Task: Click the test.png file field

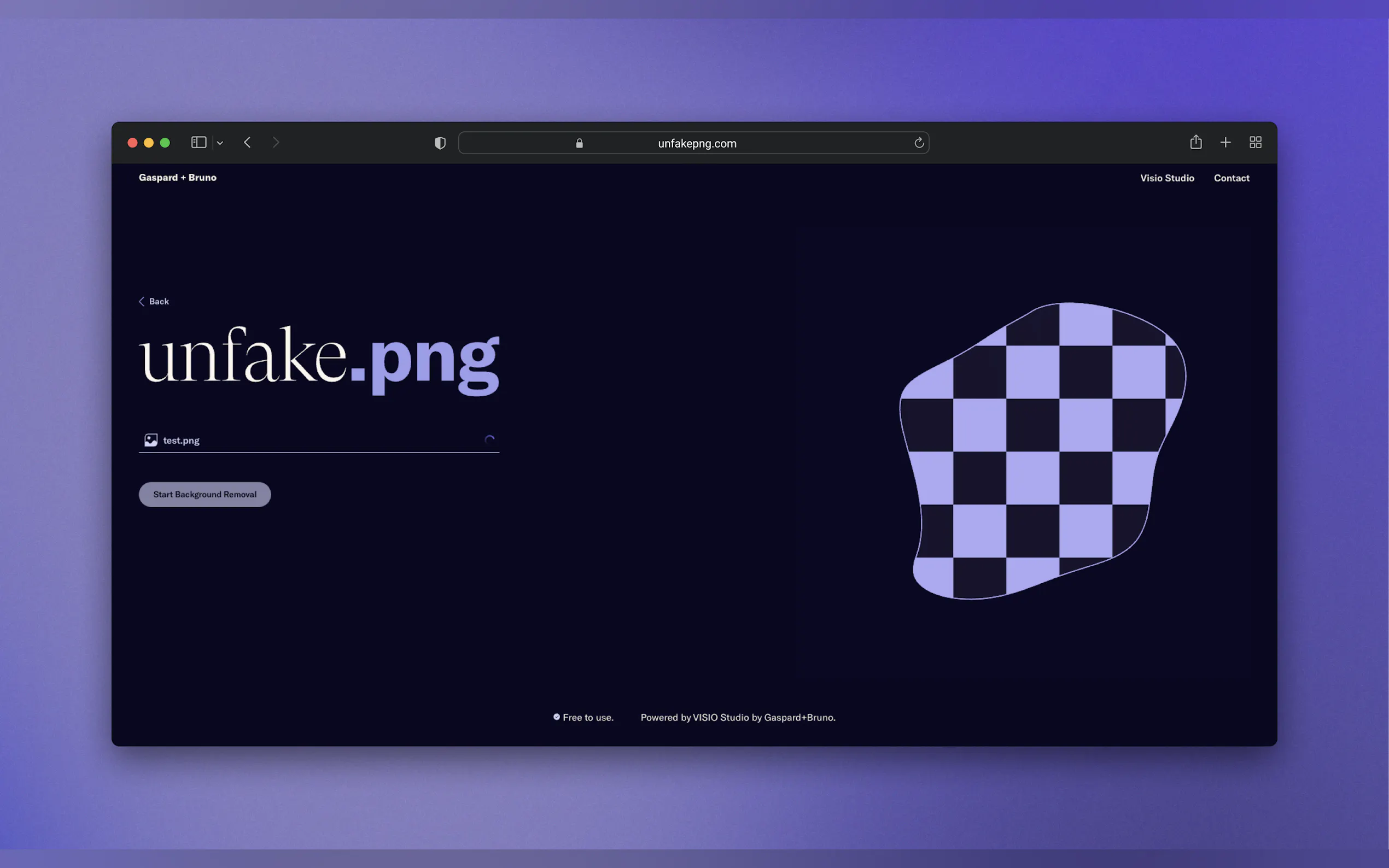Action: pyautogui.click(x=319, y=441)
